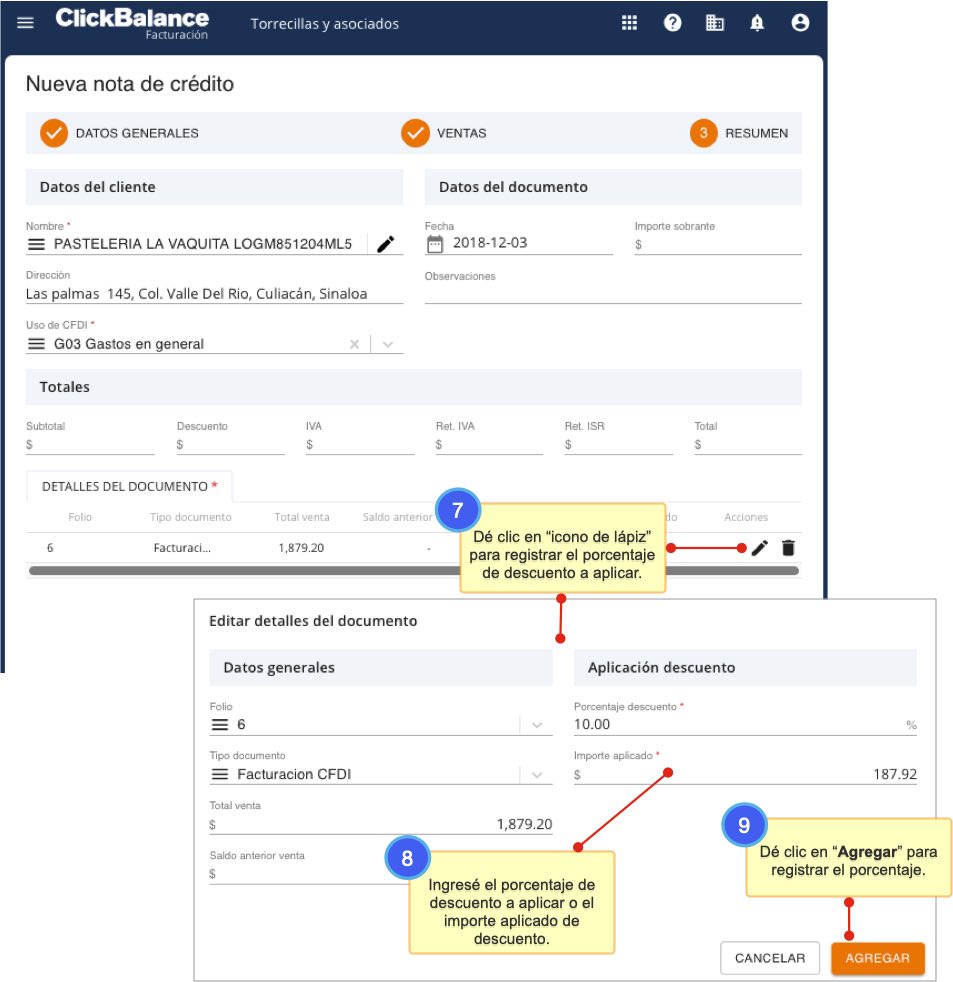Open the apps grid icon

tap(629, 23)
